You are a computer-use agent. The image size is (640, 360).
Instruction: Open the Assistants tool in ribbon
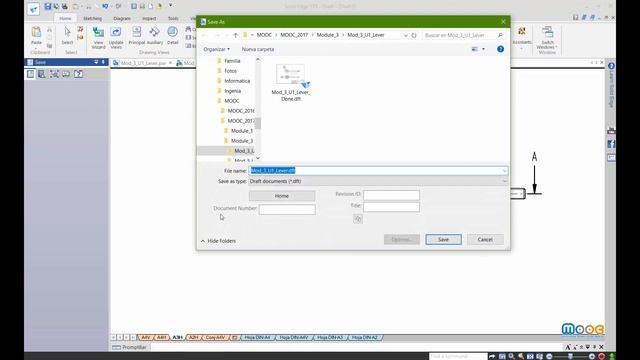(x=522, y=36)
